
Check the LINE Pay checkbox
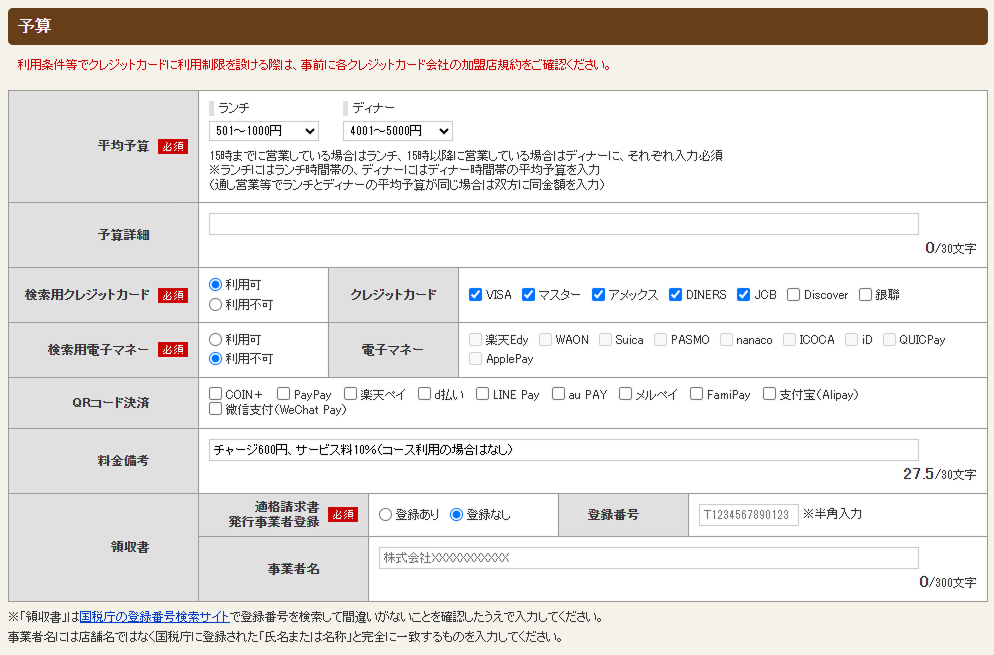coord(482,394)
